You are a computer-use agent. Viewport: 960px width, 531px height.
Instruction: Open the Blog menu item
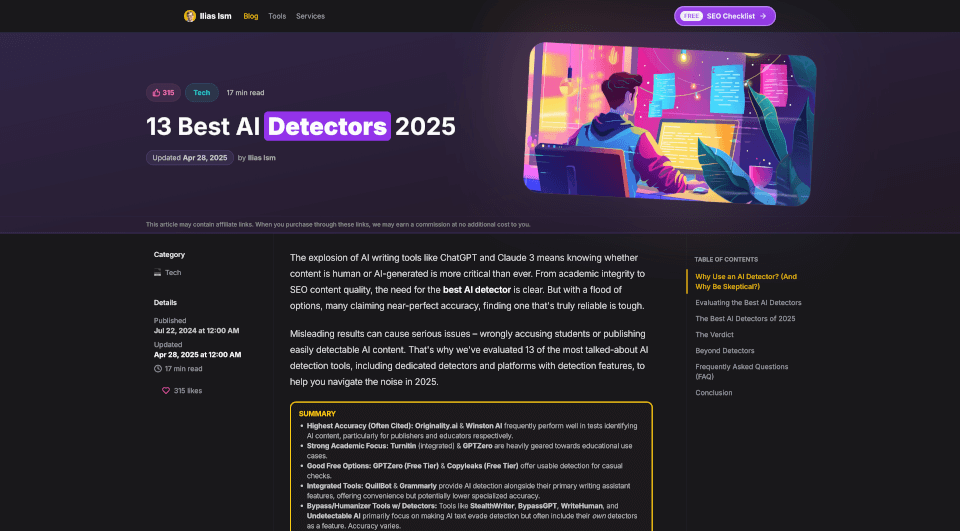[x=250, y=17]
